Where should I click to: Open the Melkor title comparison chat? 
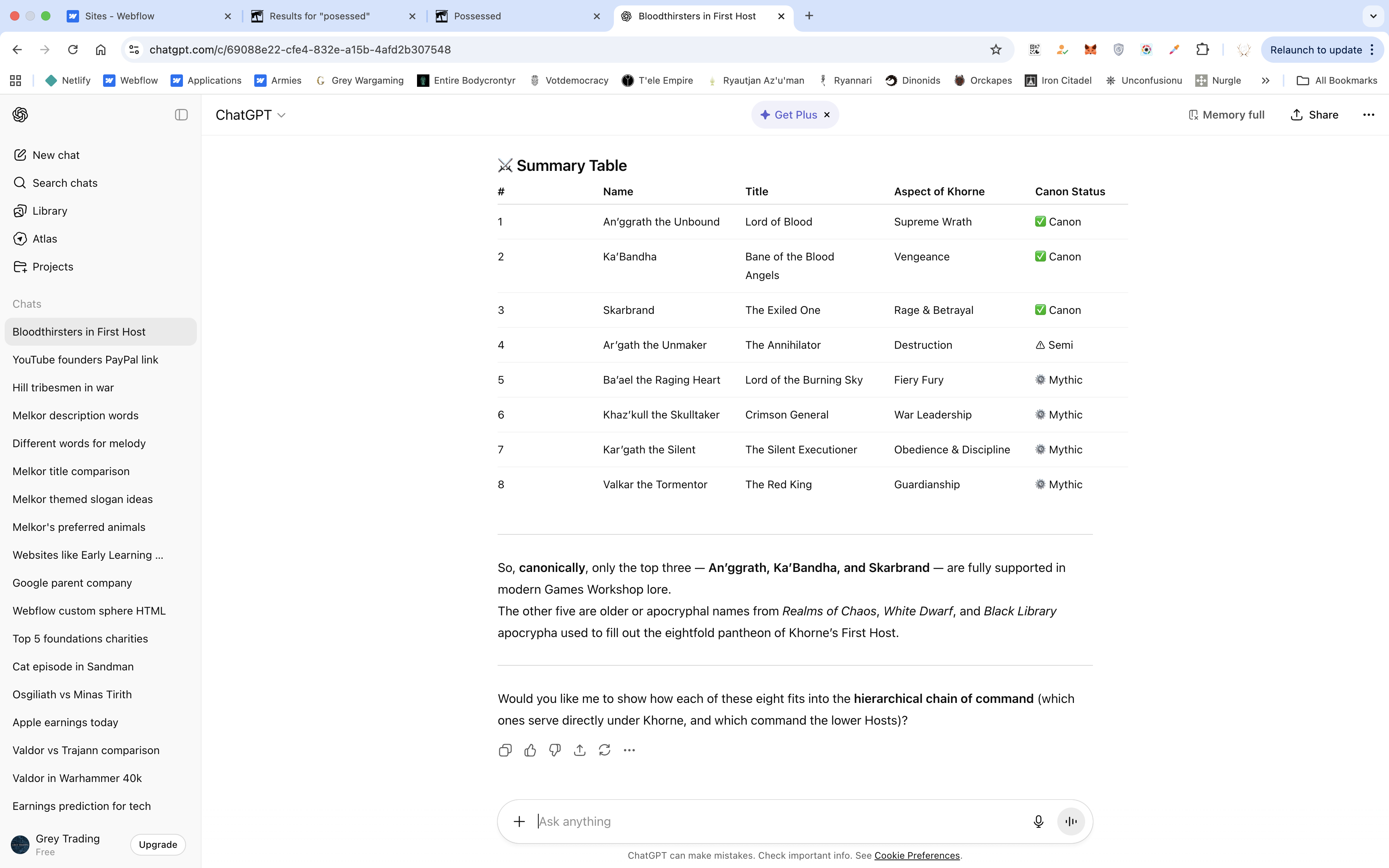click(x=71, y=471)
